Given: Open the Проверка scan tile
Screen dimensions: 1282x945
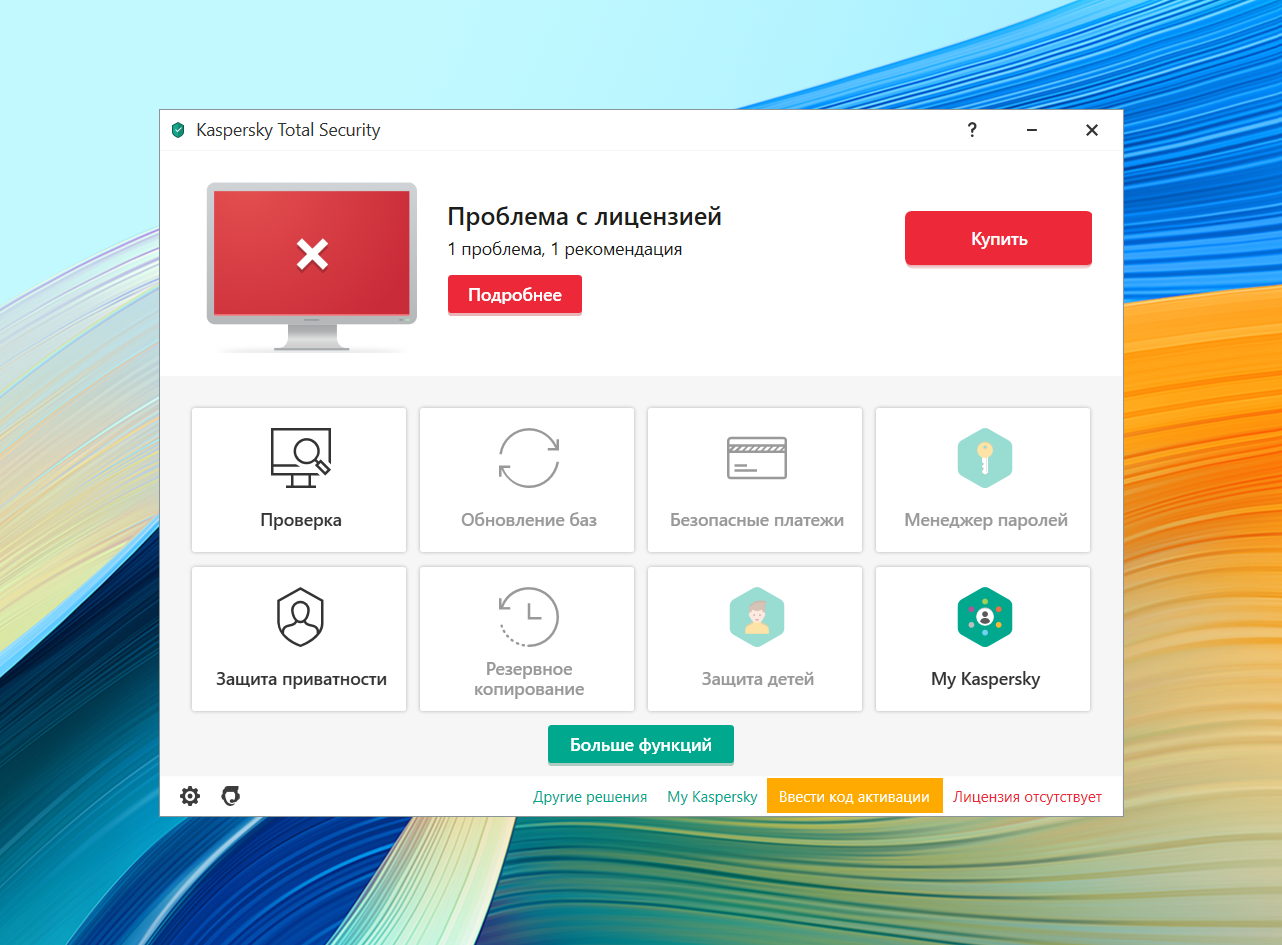Looking at the screenshot, I should [x=299, y=480].
